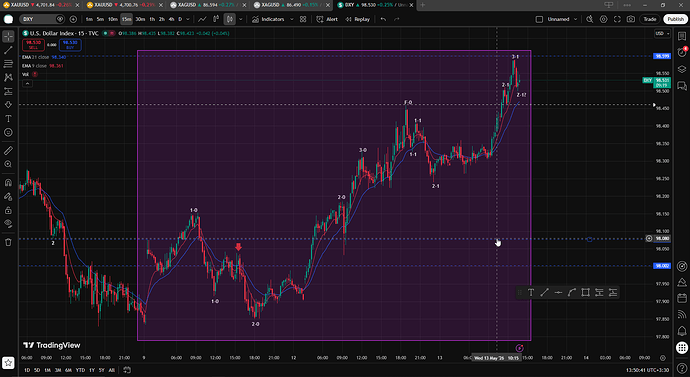Select 1h timeframe
This screenshot has width=690, height=377.
(x=152, y=19)
